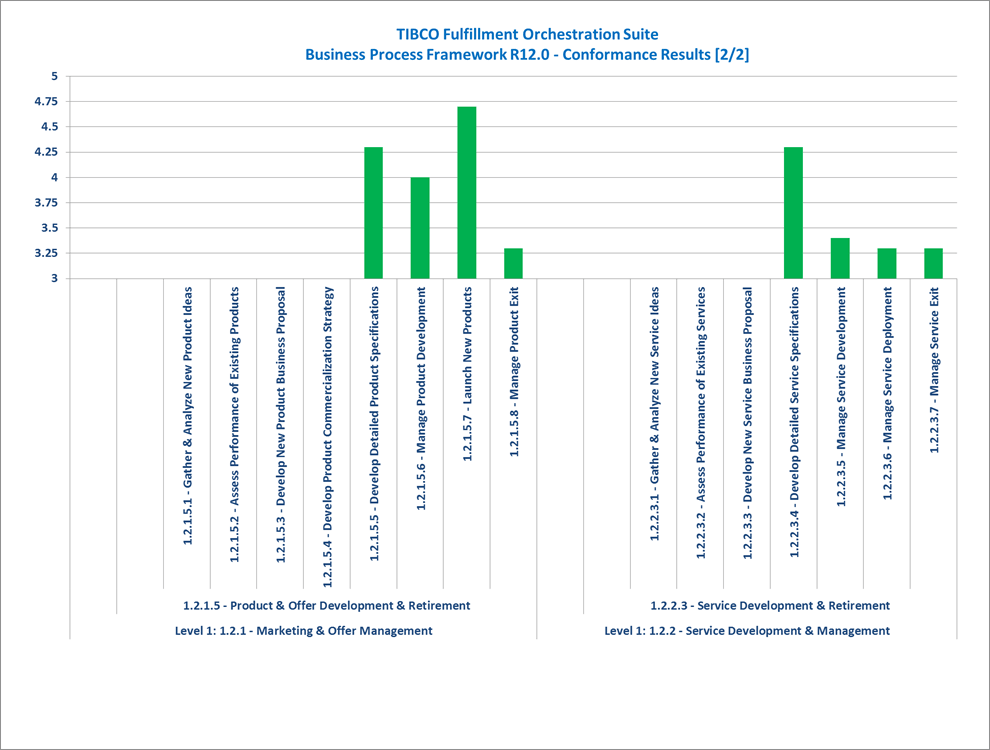Select "Level 1: 1.2.1 - Marketing & Offer Management"

(304, 631)
